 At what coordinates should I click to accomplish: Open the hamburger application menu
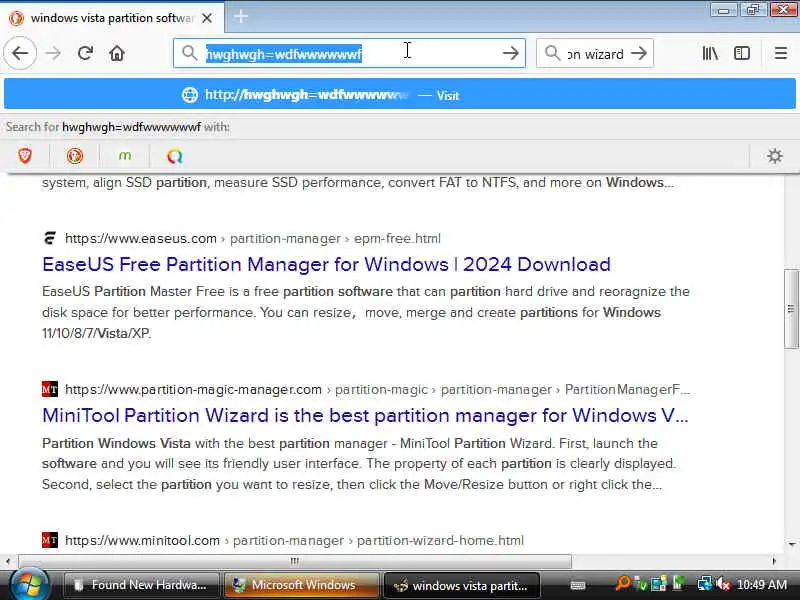coord(781,53)
